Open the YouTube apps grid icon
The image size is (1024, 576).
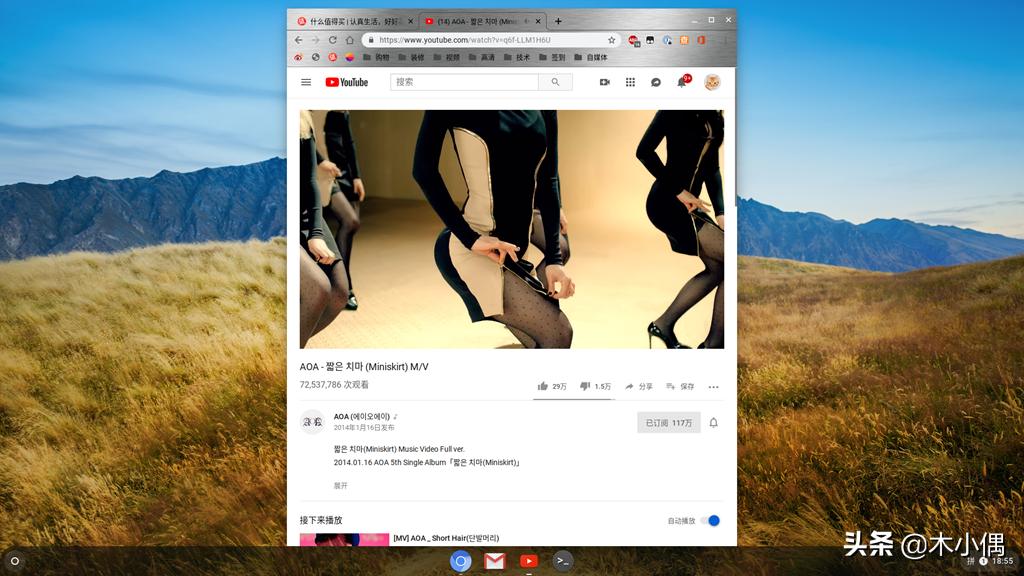pyautogui.click(x=630, y=82)
